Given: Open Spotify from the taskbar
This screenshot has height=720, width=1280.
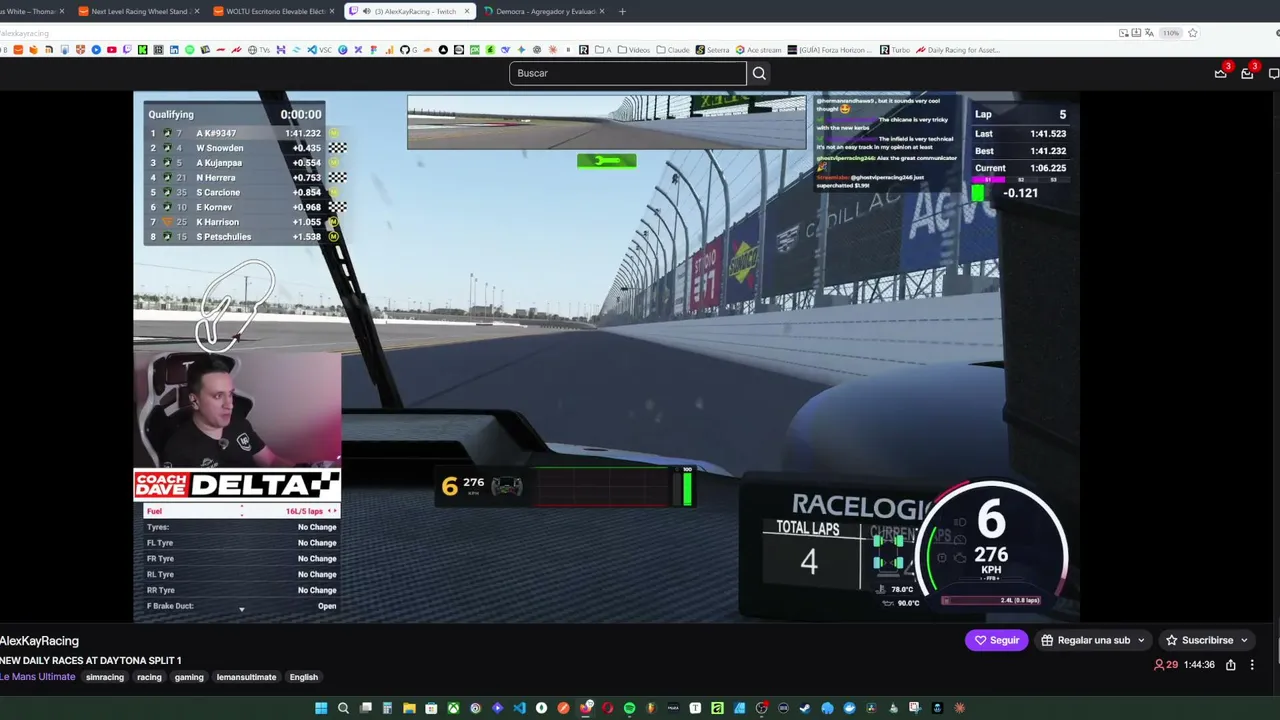Looking at the screenshot, I should 629,708.
